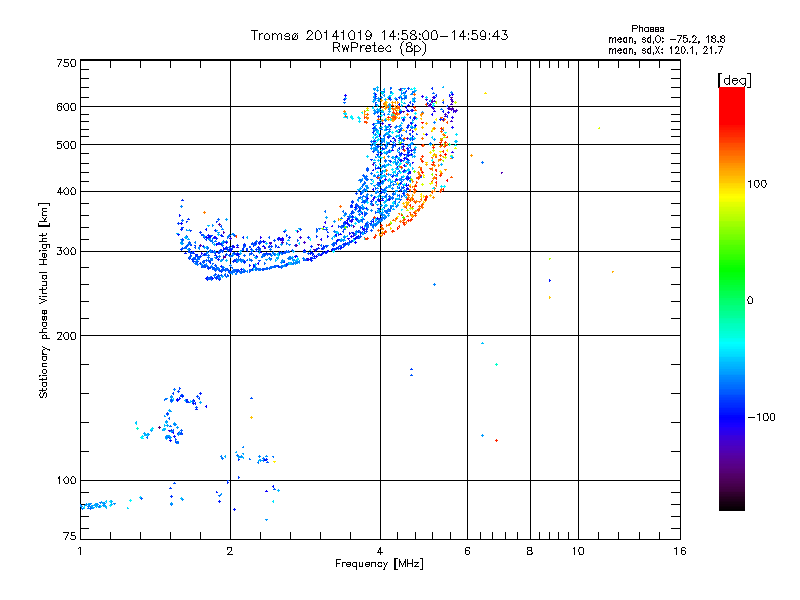Click the 'Stationary phase Virtual Height [km]' axis label
The image size is (800, 600).
tap(44, 300)
